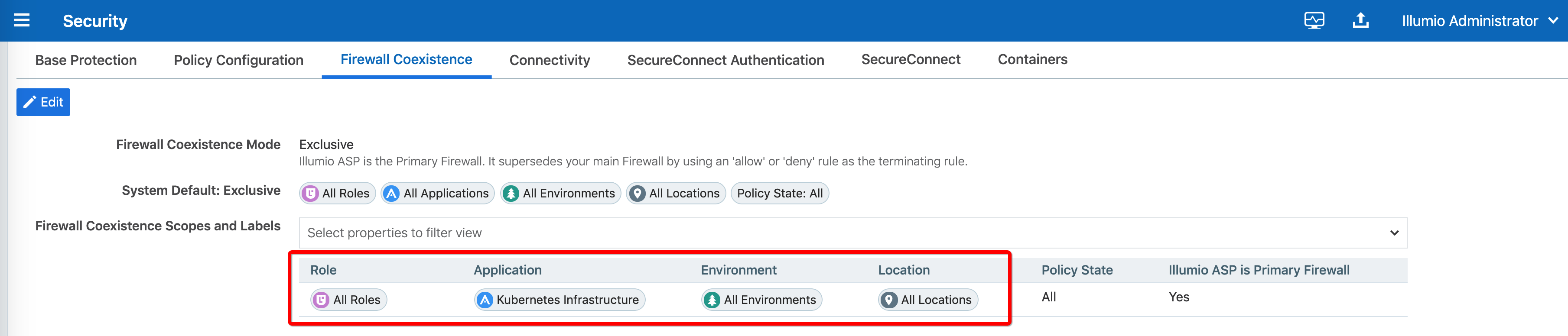Click the application icon in All Applications pill
Image resolution: width=1568 pixels, height=336 pixels.
point(391,193)
